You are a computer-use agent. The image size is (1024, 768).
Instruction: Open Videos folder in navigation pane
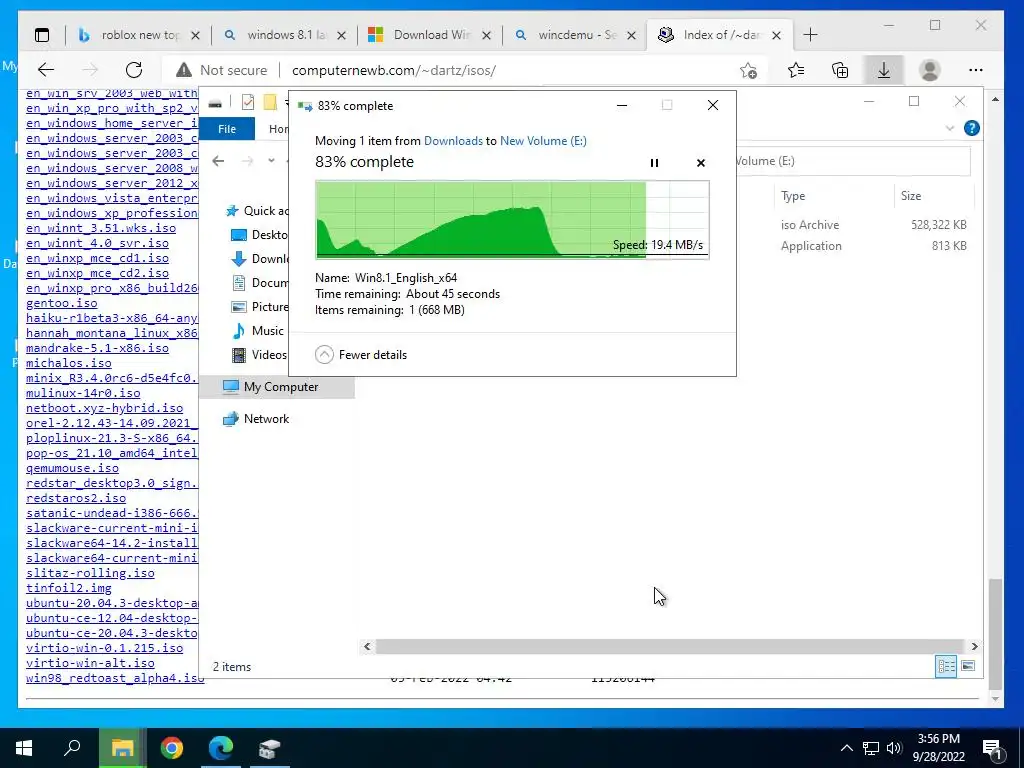pos(259,355)
